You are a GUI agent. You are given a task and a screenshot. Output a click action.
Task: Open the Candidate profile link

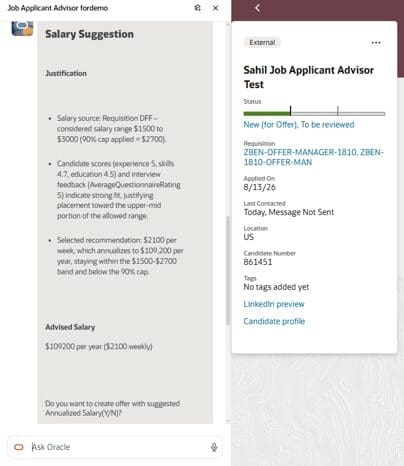[x=274, y=321]
